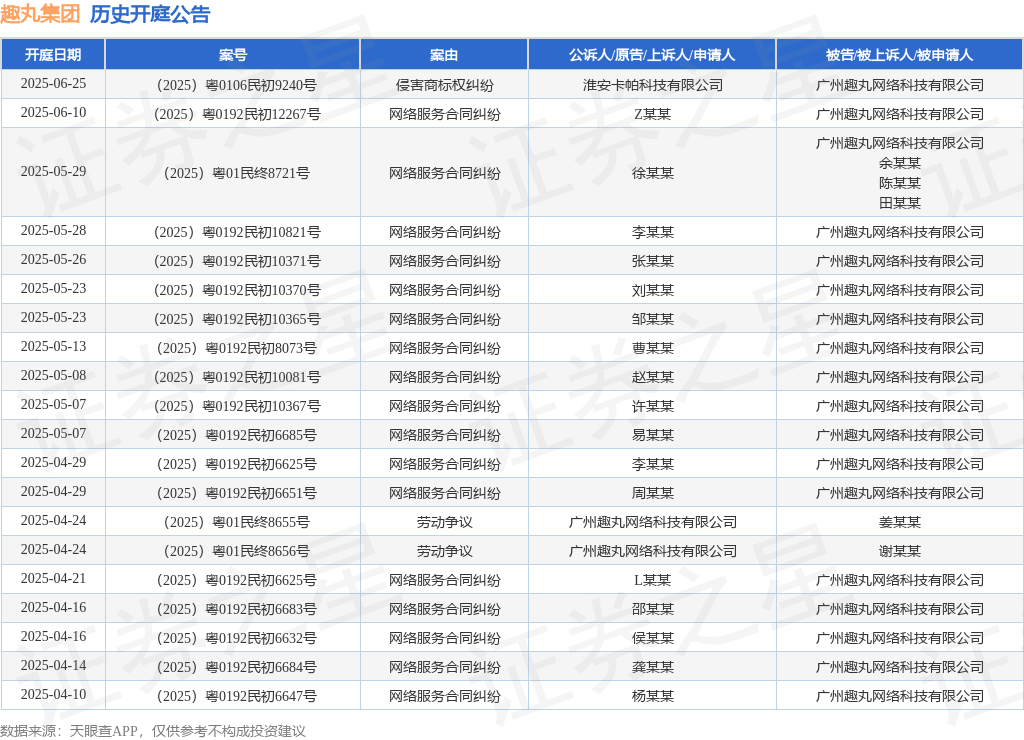This screenshot has height=740, width=1024.
Task: Click plaintiff 易某某
Action: coord(652,435)
